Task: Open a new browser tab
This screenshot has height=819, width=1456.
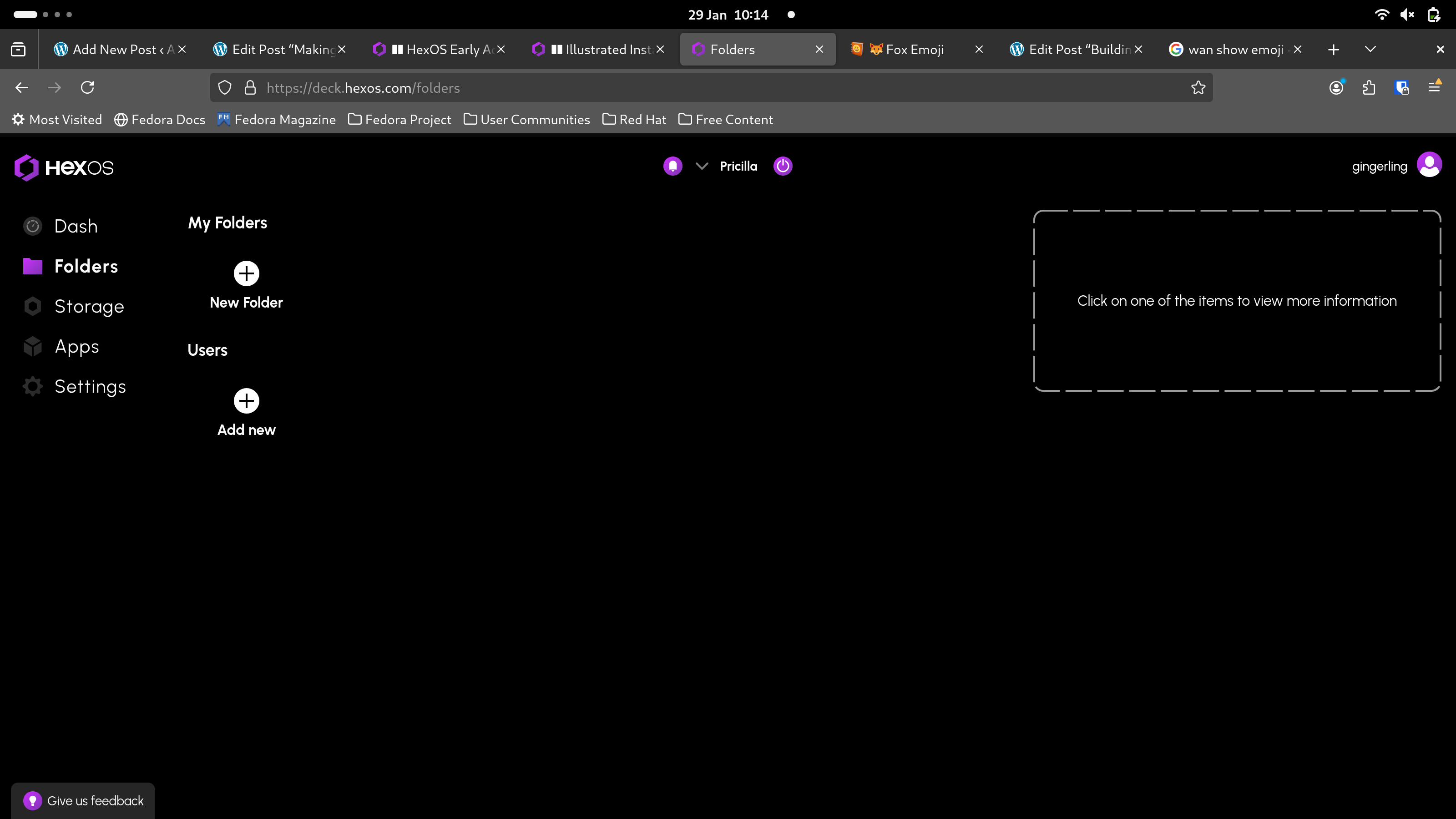Action: [1333, 49]
